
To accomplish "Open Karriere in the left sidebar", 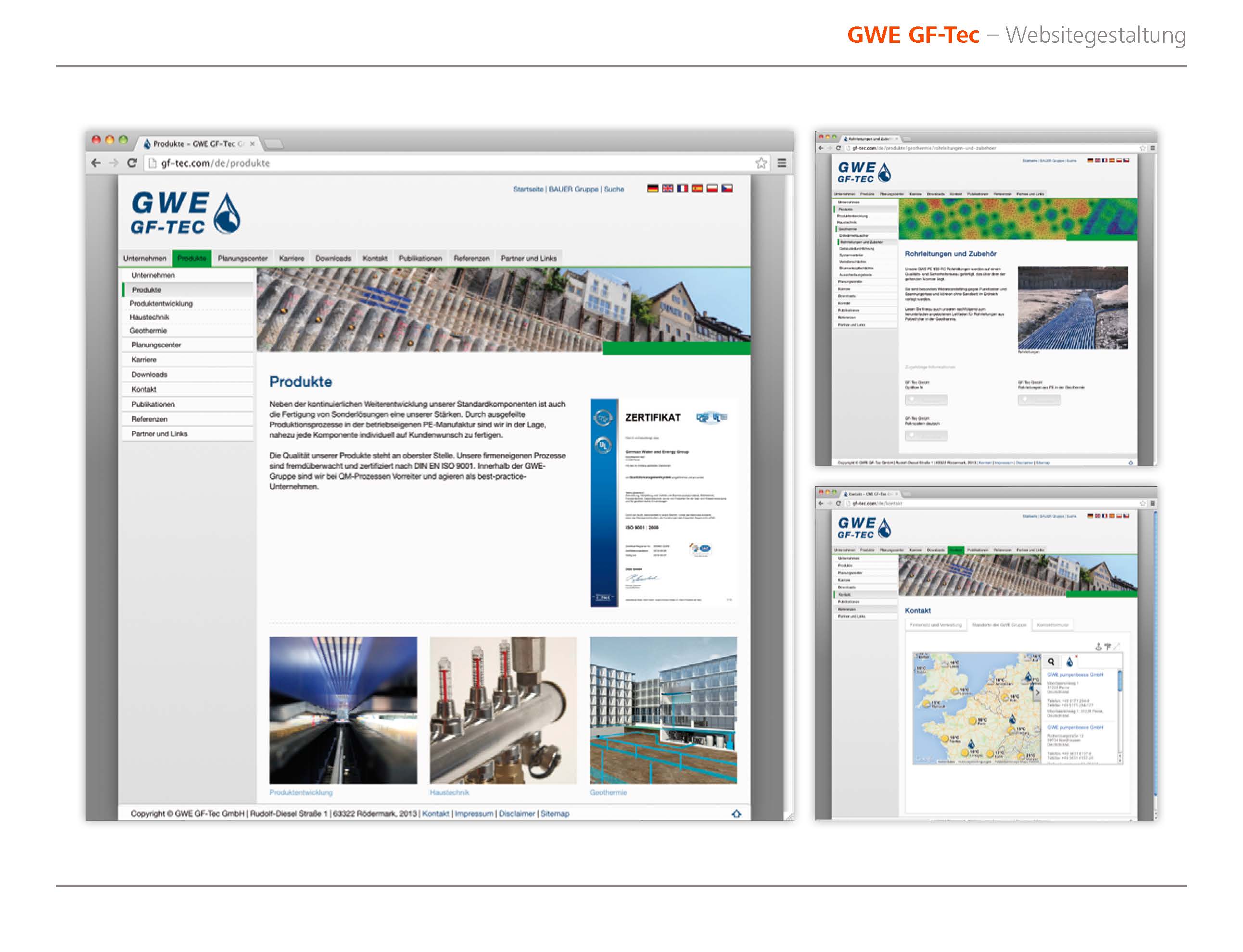I will pyautogui.click(x=188, y=359).
